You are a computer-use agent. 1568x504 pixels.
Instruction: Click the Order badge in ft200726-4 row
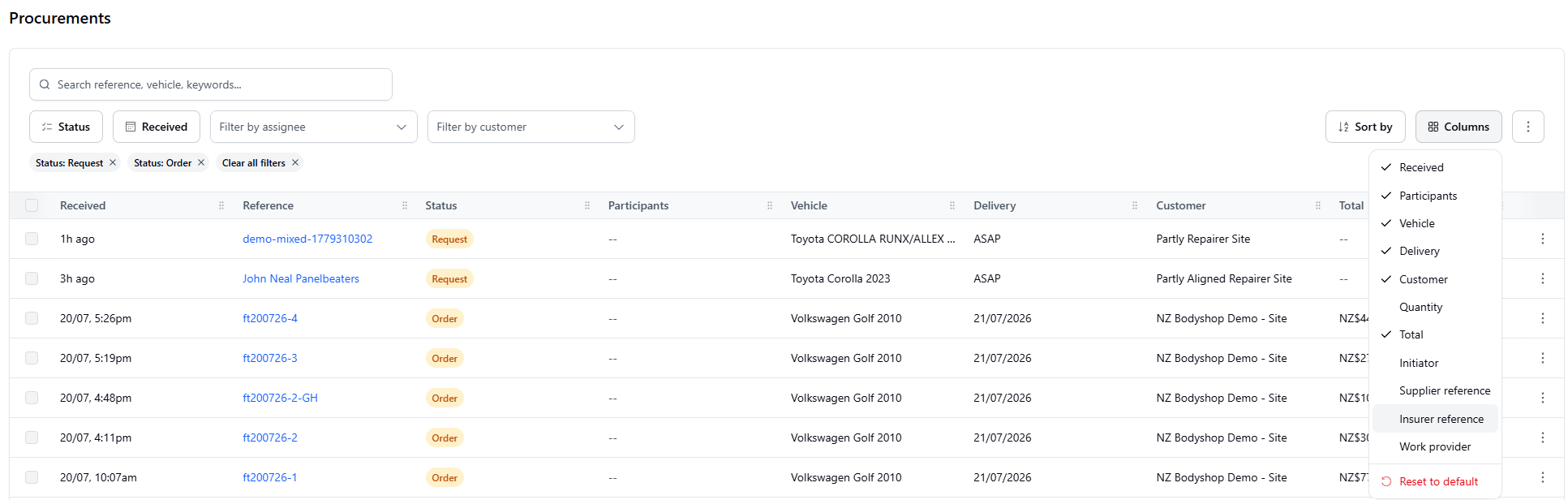(x=444, y=319)
